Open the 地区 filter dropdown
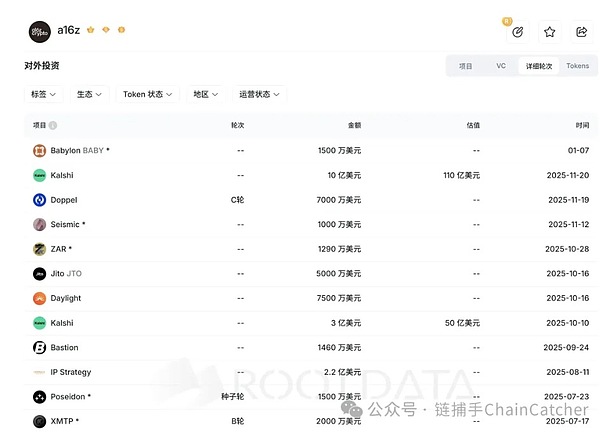600x443 pixels. pyautogui.click(x=206, y=94)
